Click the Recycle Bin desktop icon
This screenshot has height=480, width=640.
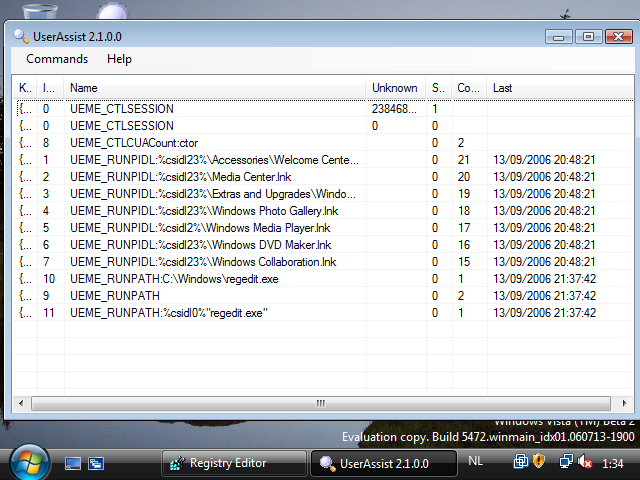[x=39, y=12]
